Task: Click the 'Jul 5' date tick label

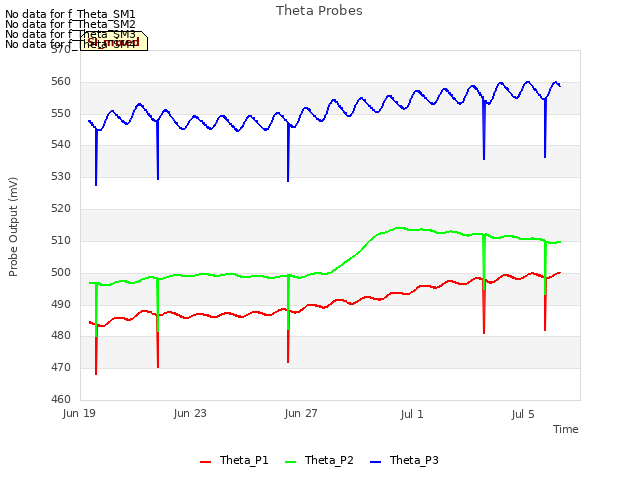Action: click(x=523, y=415)
